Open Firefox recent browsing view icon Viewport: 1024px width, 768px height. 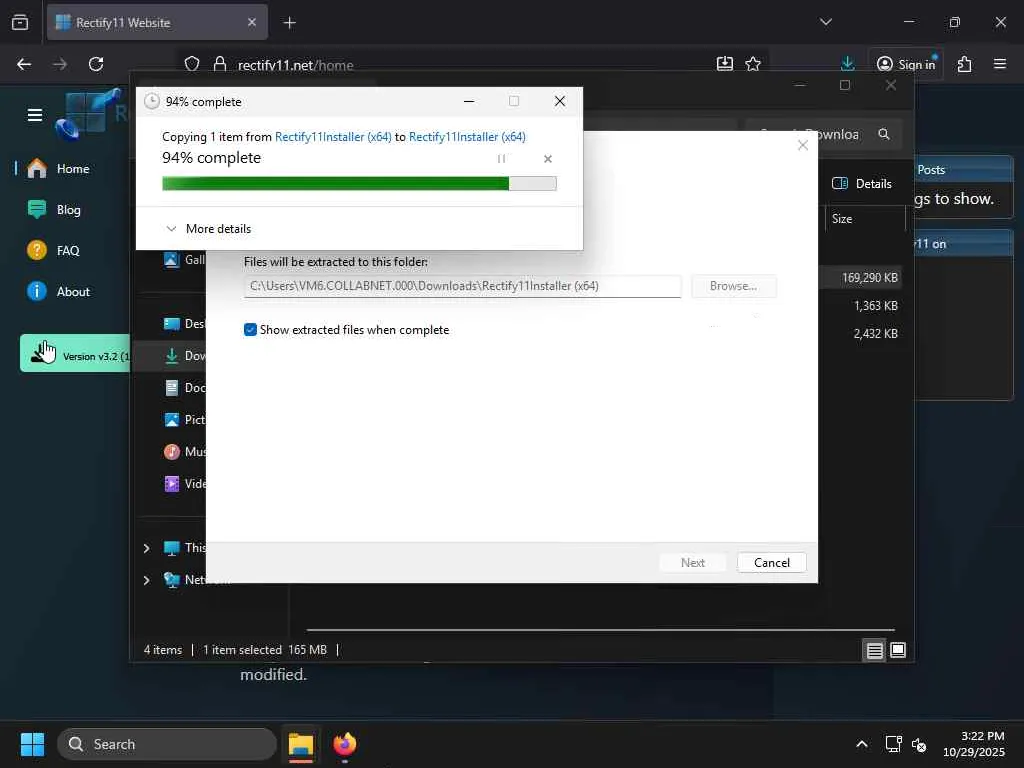20,22
